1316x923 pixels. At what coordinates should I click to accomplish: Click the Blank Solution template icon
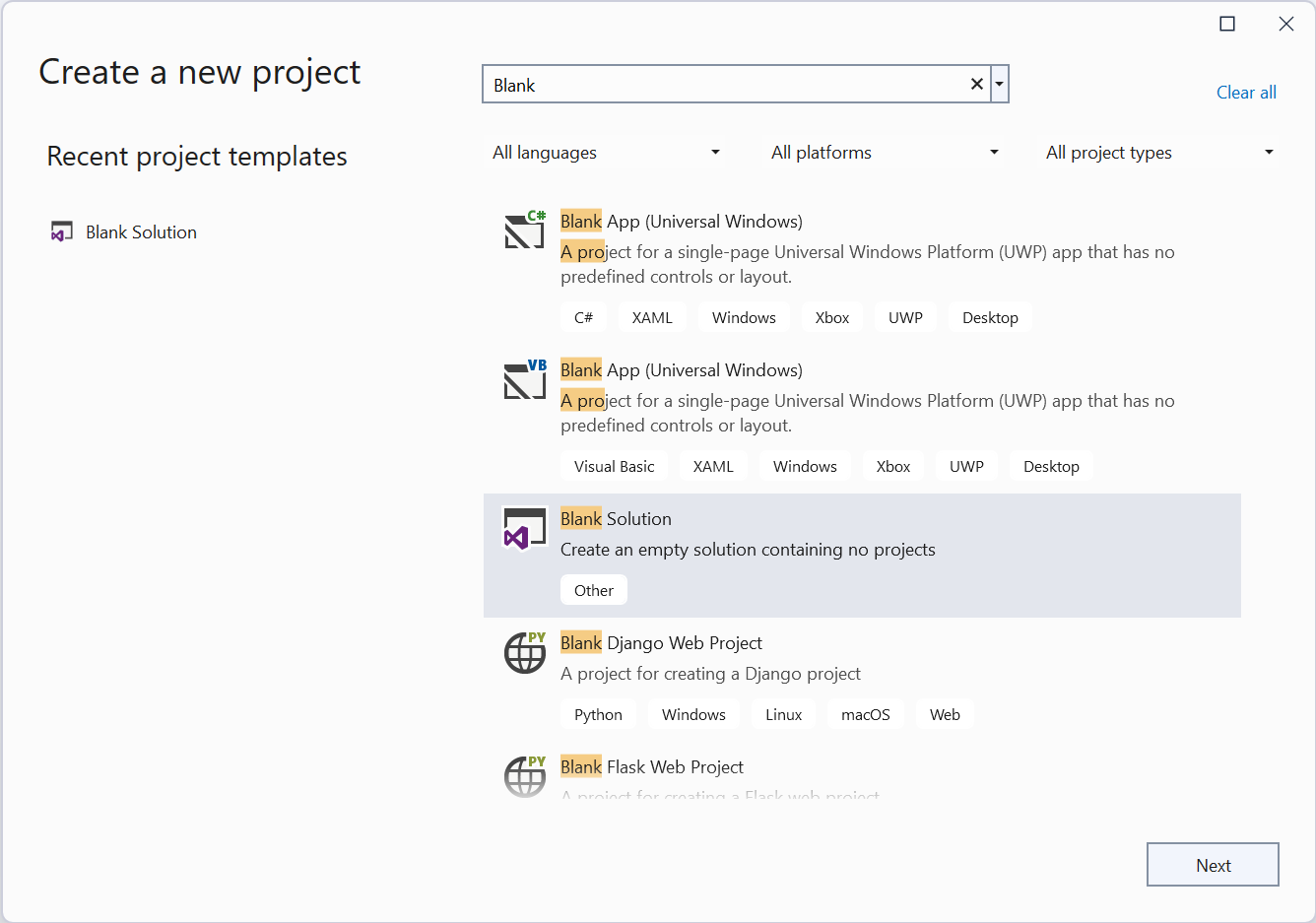pos(524,529)
